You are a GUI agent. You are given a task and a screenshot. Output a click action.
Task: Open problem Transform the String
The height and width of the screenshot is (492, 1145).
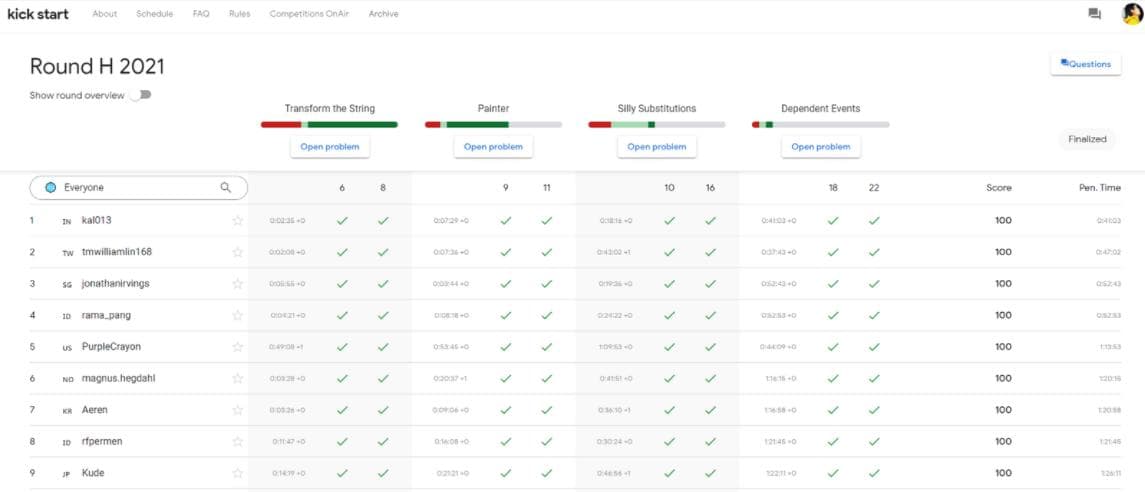pos(329,147)
